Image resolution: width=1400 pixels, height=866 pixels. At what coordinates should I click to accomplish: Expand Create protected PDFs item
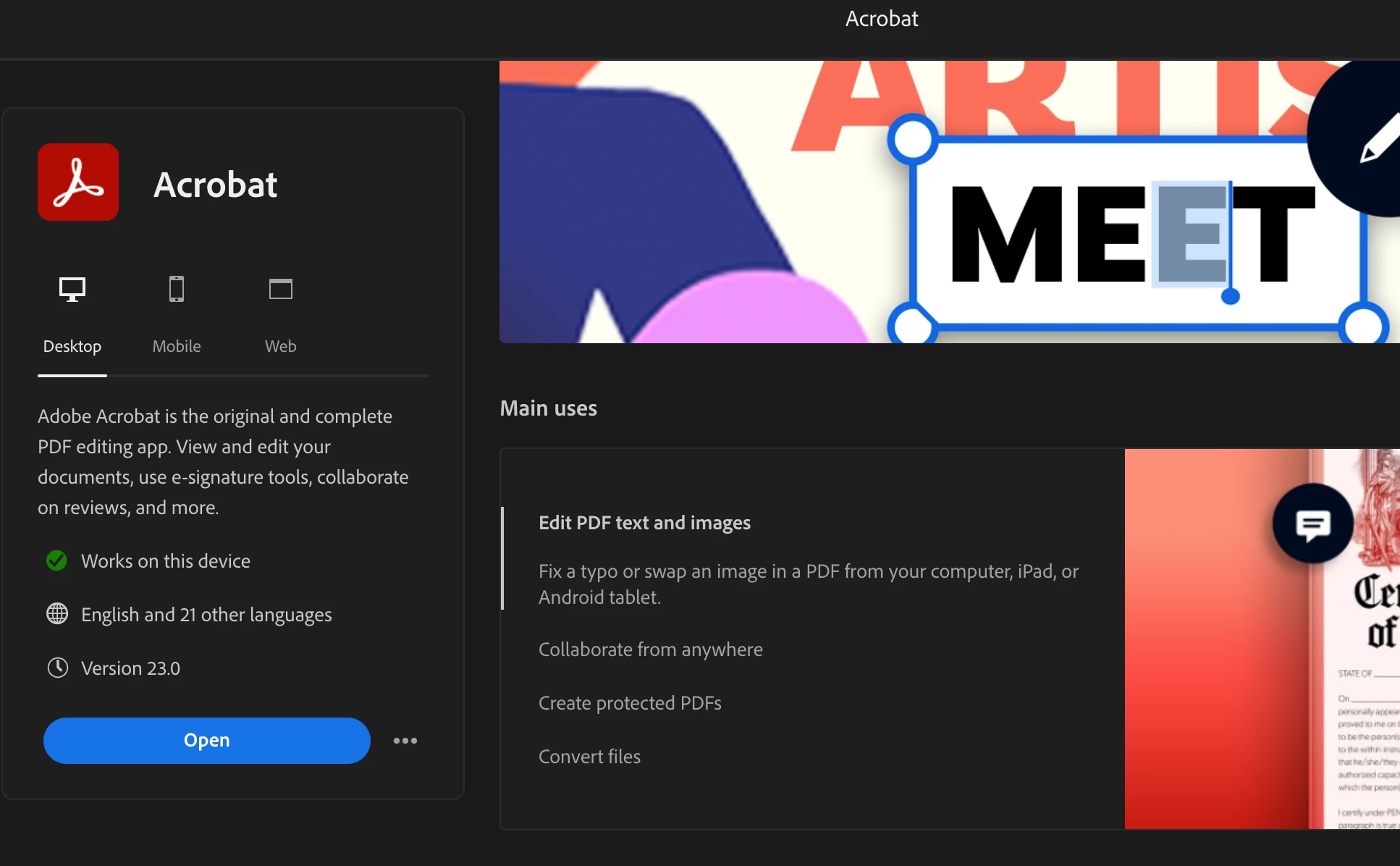[630, 703]
